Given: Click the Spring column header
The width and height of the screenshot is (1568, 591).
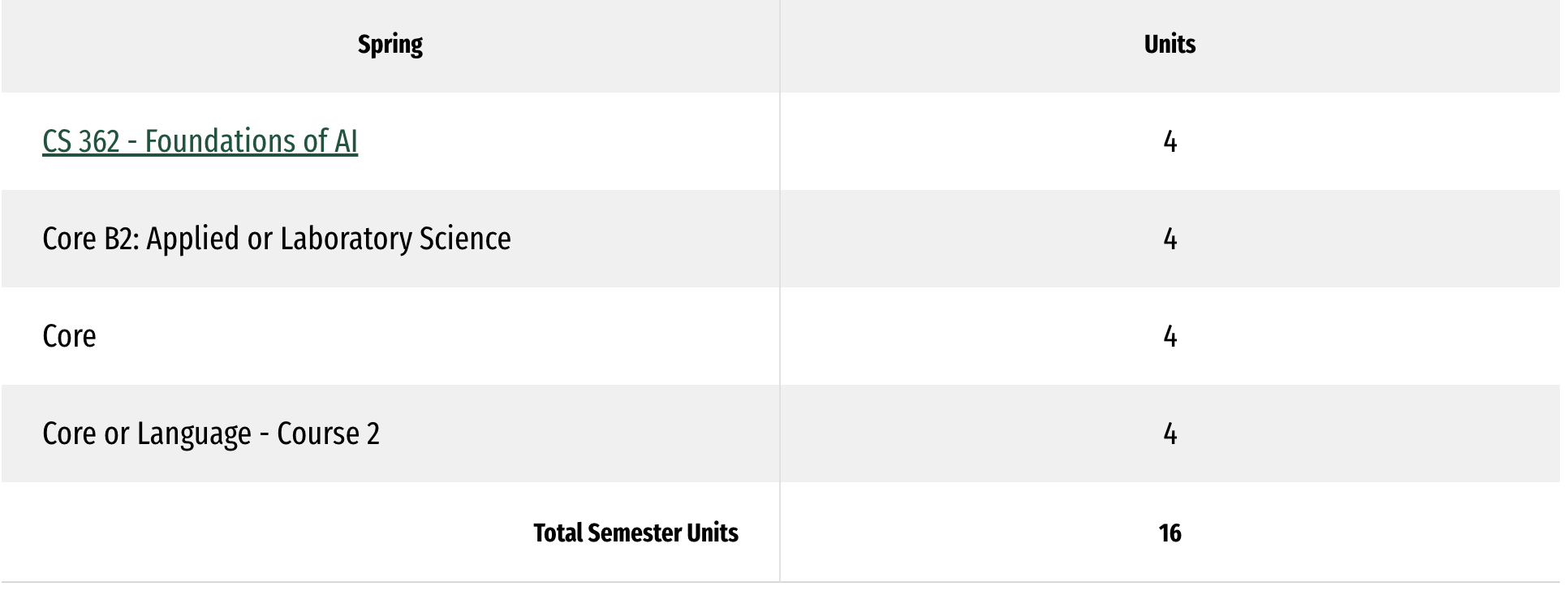Looking at the screenshot, I should pyautogui.click(x=390, y=45).
